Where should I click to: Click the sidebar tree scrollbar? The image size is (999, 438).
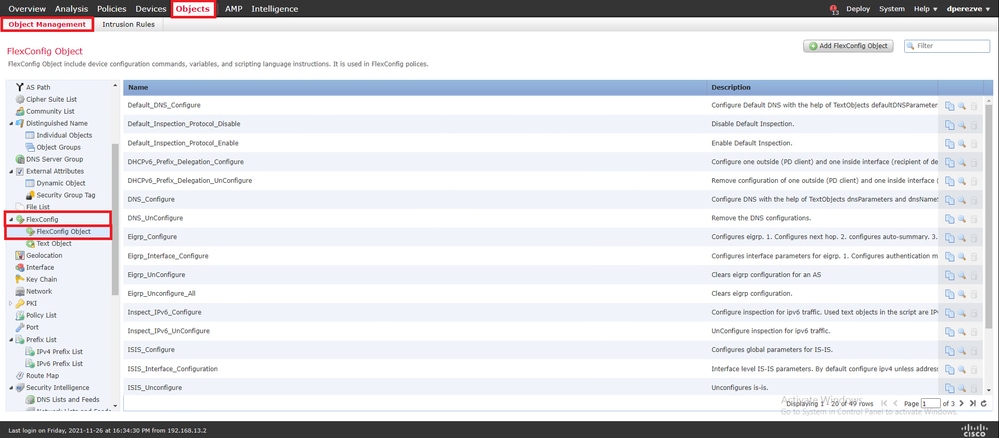tap(115, 219)
